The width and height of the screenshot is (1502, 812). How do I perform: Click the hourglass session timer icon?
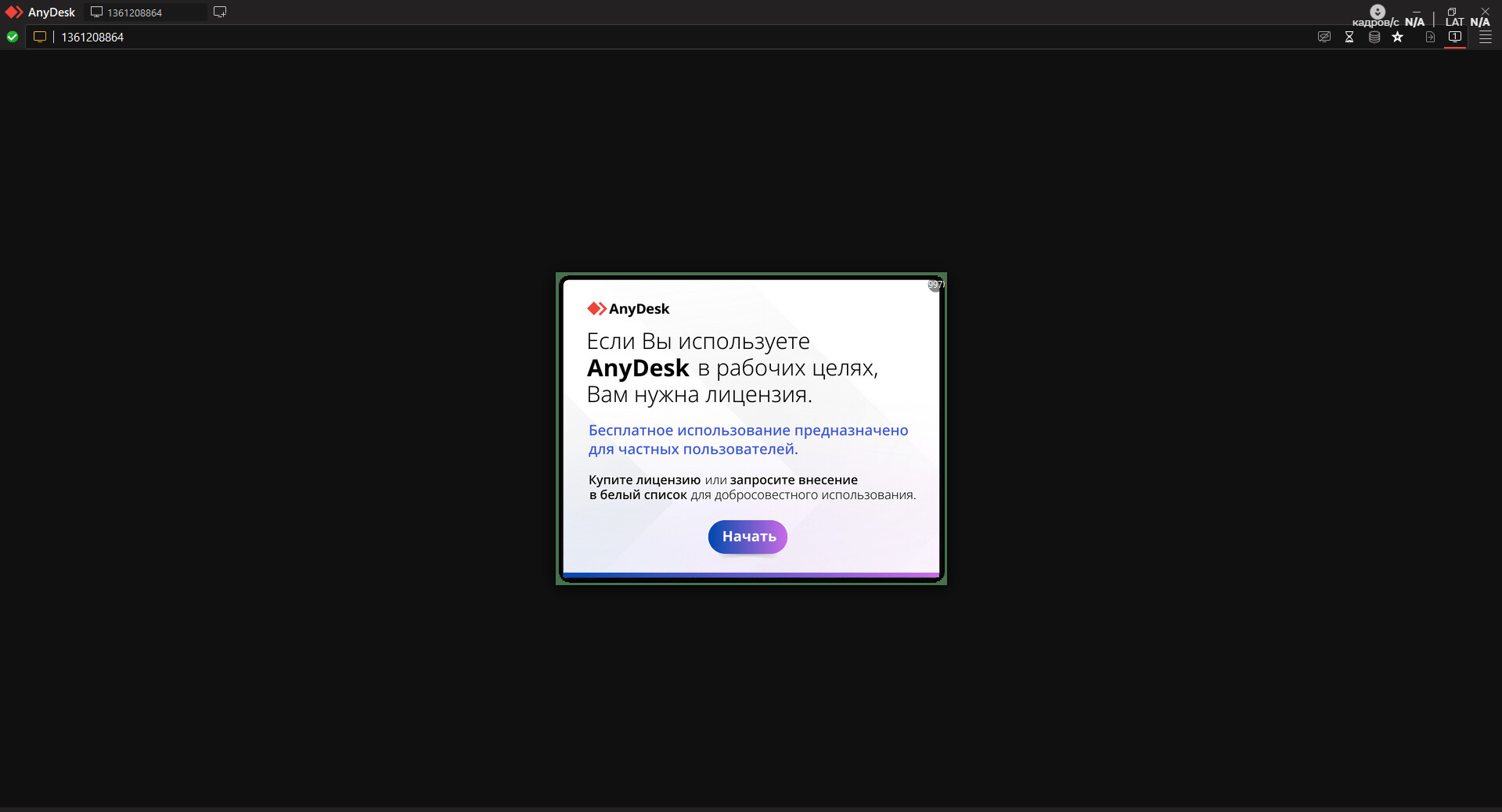[x=1349, y=37]
